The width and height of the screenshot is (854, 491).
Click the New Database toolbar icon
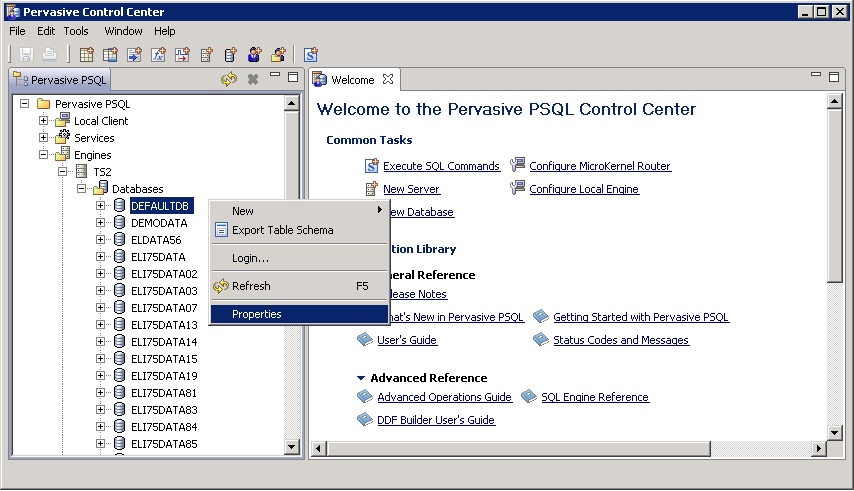coord(230,54)
